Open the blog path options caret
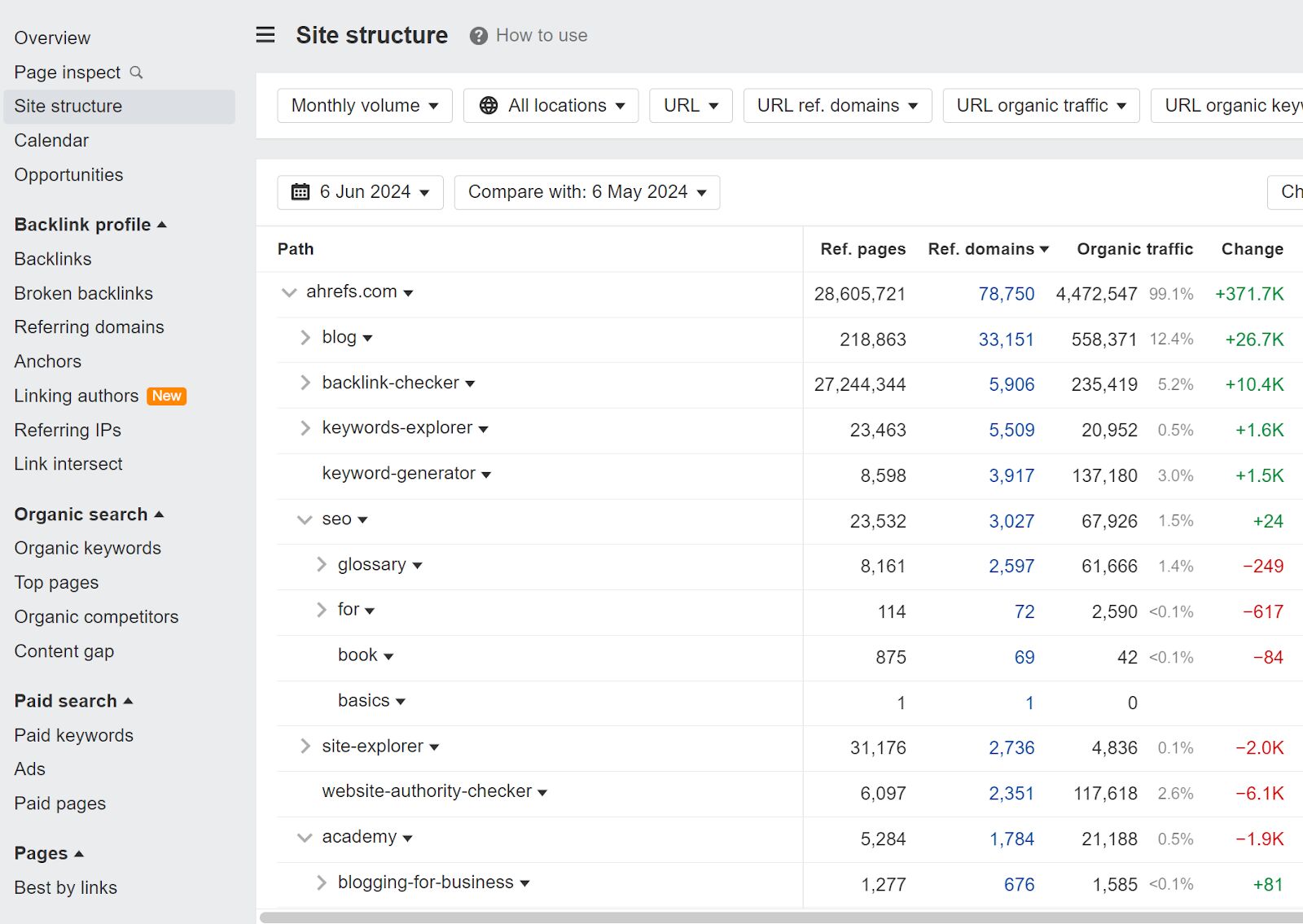 (x=368, y=338)
